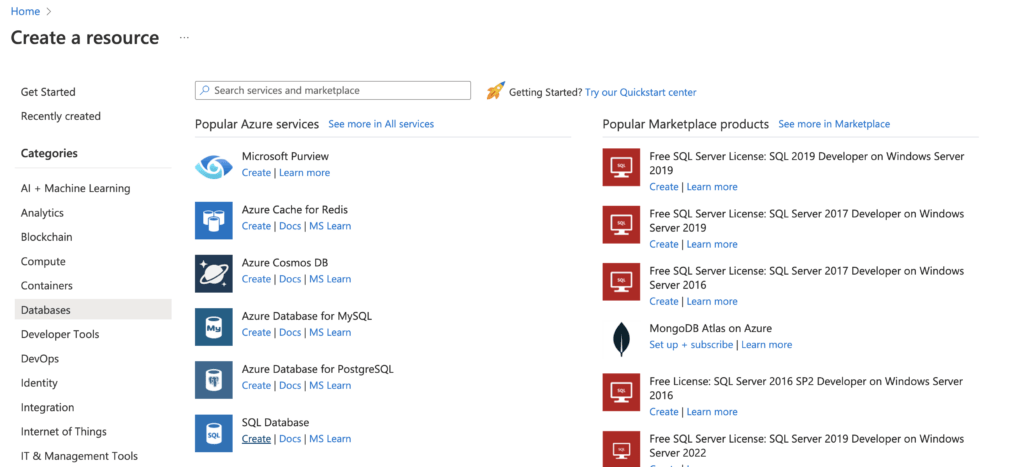Open Docs for Azure Database for MySQL
This screenshot has height=467, width=1024.
point(290,332)
